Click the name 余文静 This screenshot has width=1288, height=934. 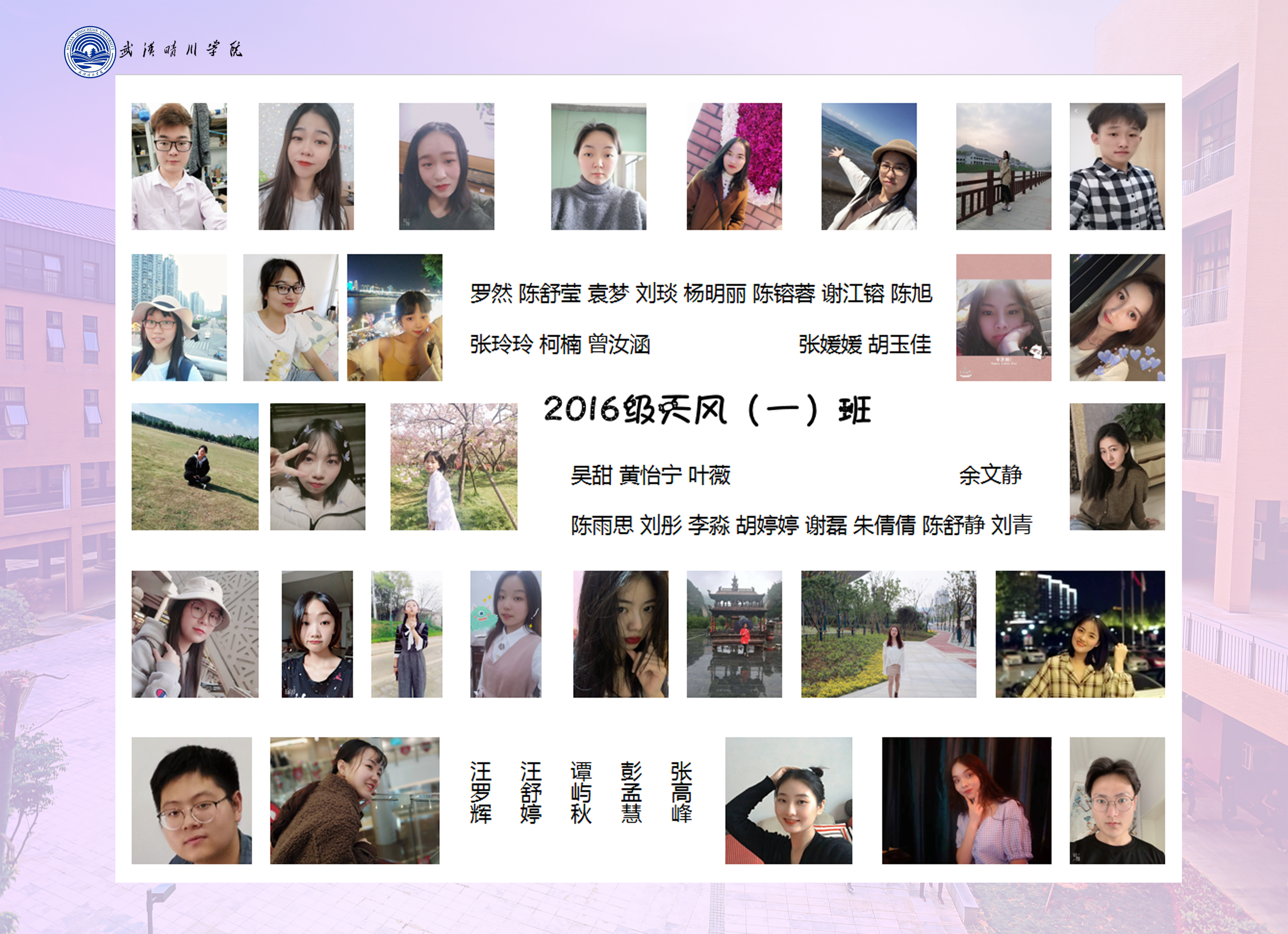(990, 475)
